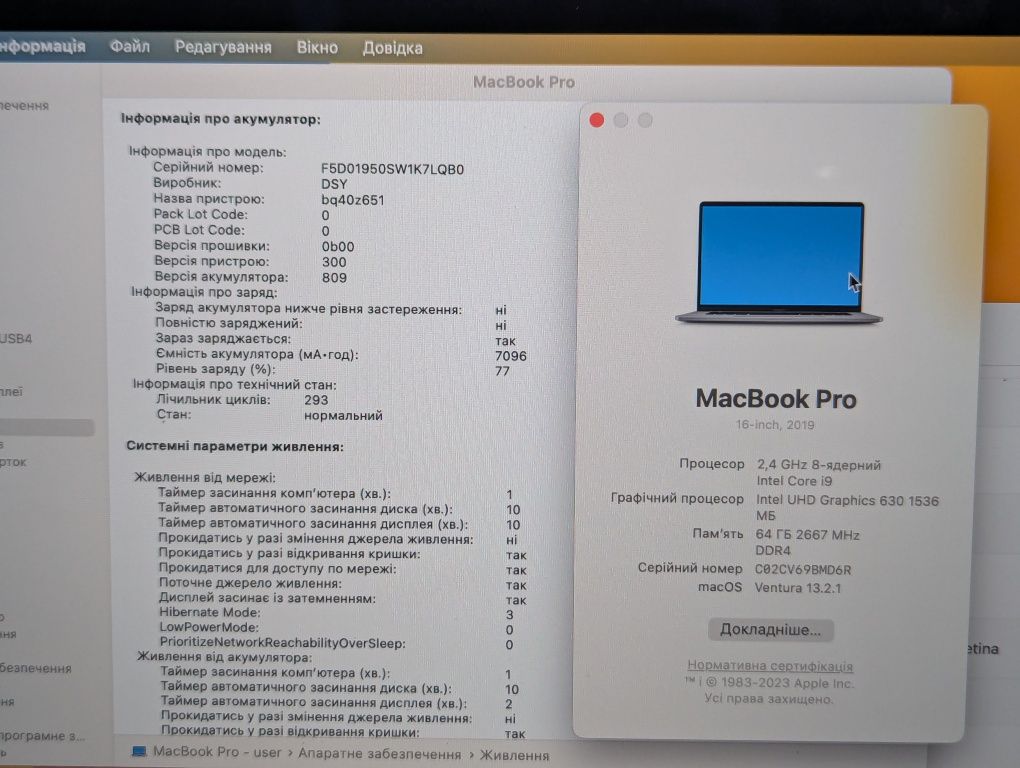Click 'MacBook Pro - user' in path bar
The width and height of the screenshot is (1020, 768).
217,752
